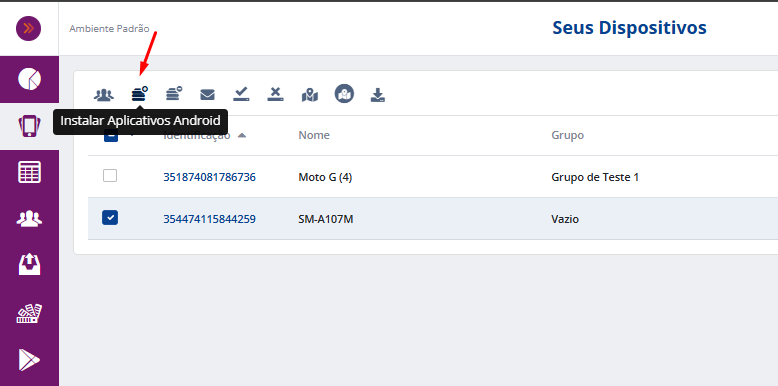Open the upload inbox sidebar icon
This screenshot has height=386, width=778.
coord(29,264)
